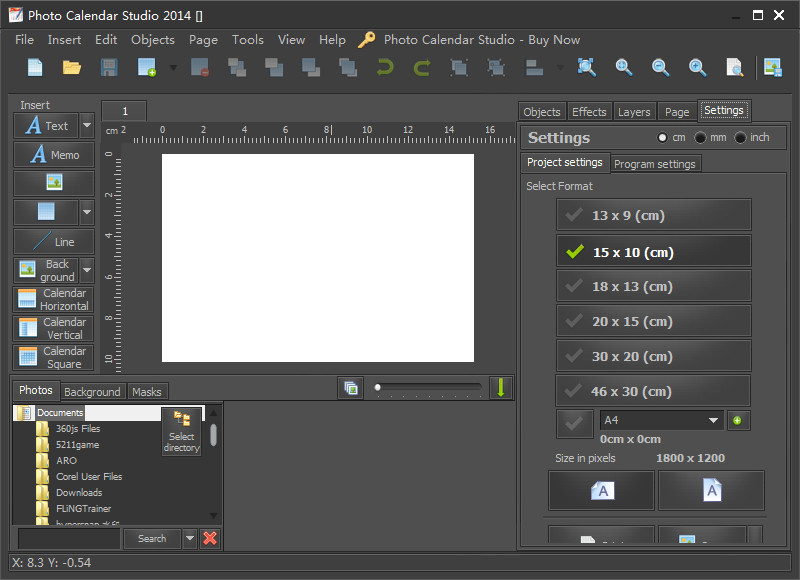Select the mm unit radio button
Screen dimensions: 800x580
[701, 138]
